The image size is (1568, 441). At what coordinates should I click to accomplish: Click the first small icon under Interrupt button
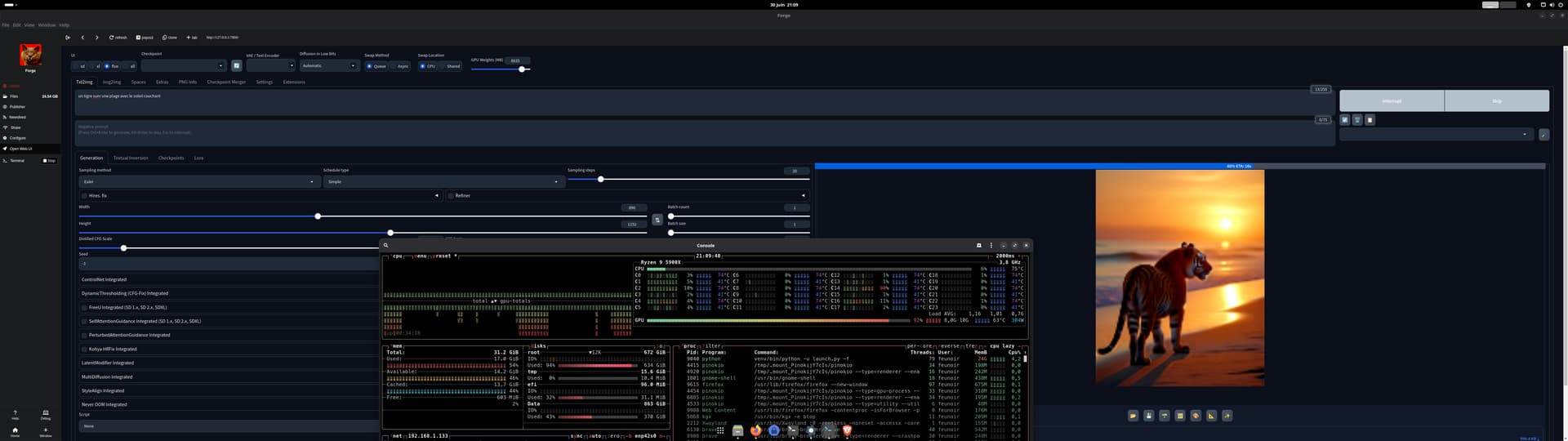(1344, 120)
